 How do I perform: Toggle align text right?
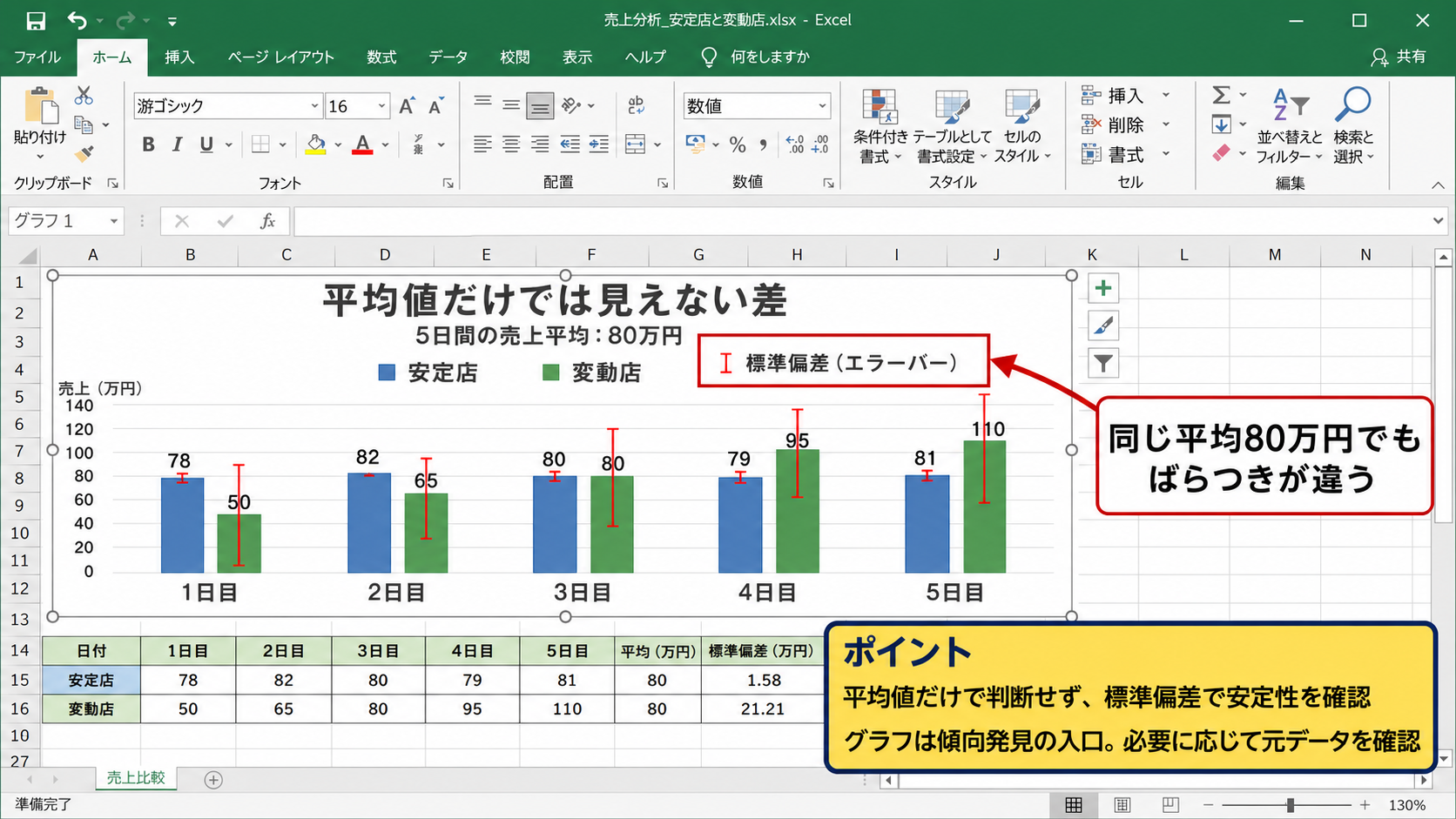click(x=540, y=144)
